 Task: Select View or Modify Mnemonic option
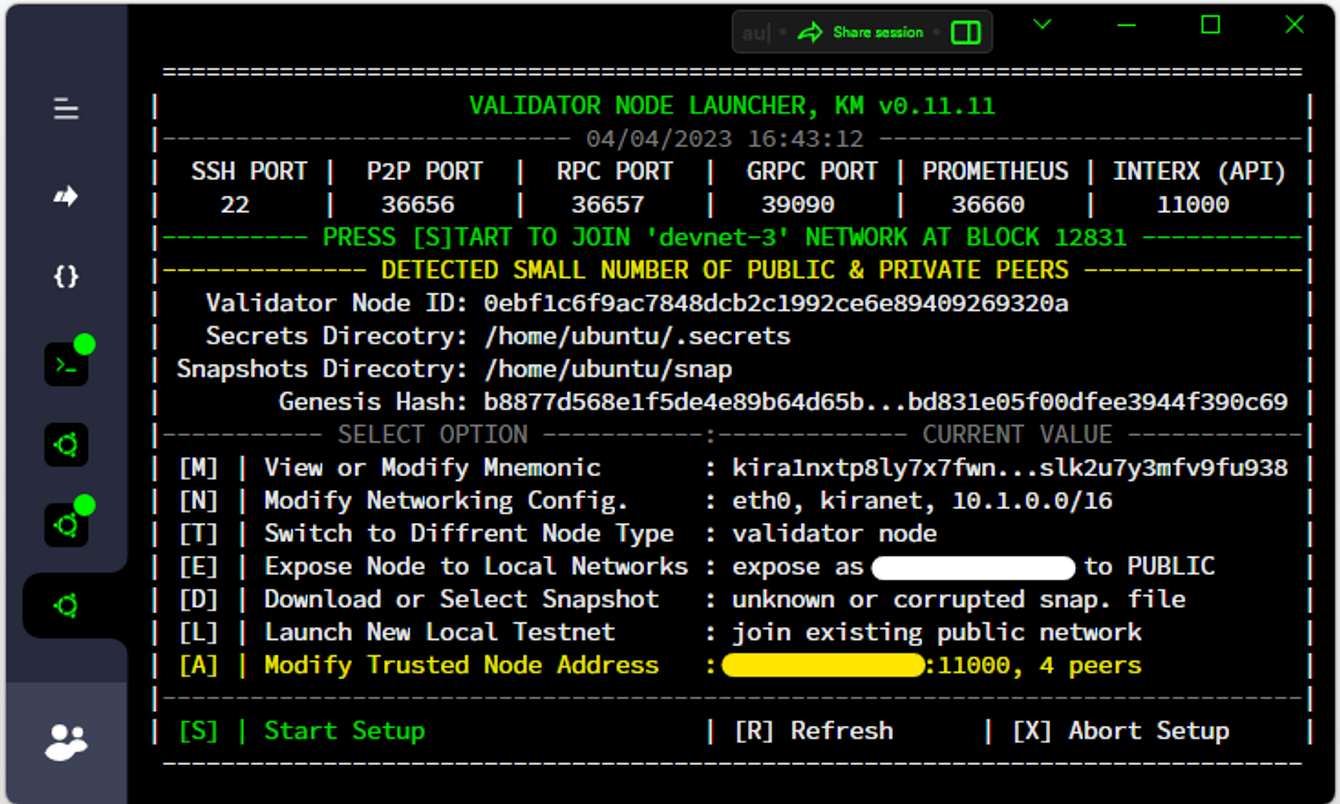point(432,467)
